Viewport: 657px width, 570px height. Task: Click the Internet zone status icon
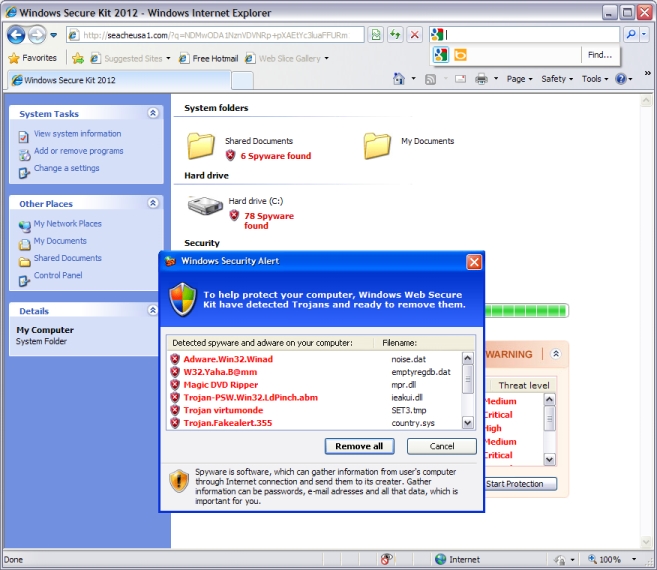pos(440,560)
